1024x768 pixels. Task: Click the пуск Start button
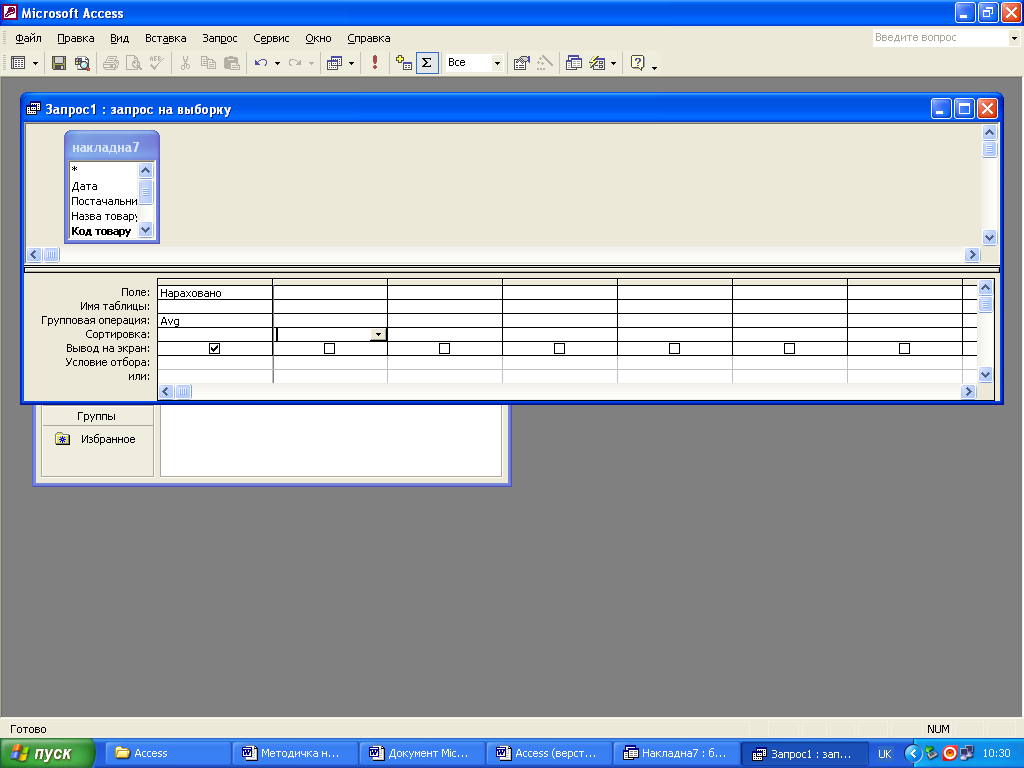tap(48, 753)
